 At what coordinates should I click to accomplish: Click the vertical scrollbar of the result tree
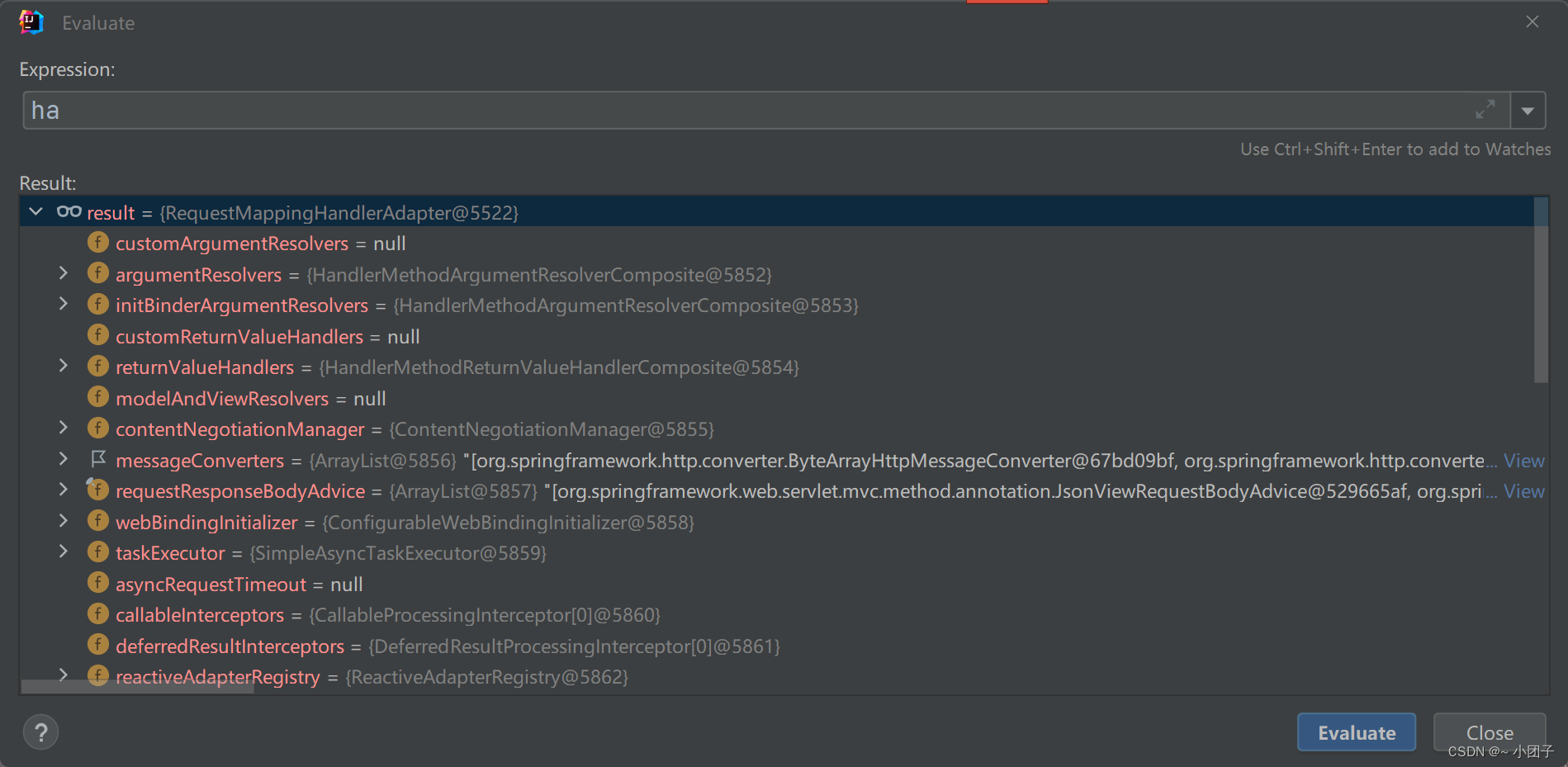pos(1541,291)
